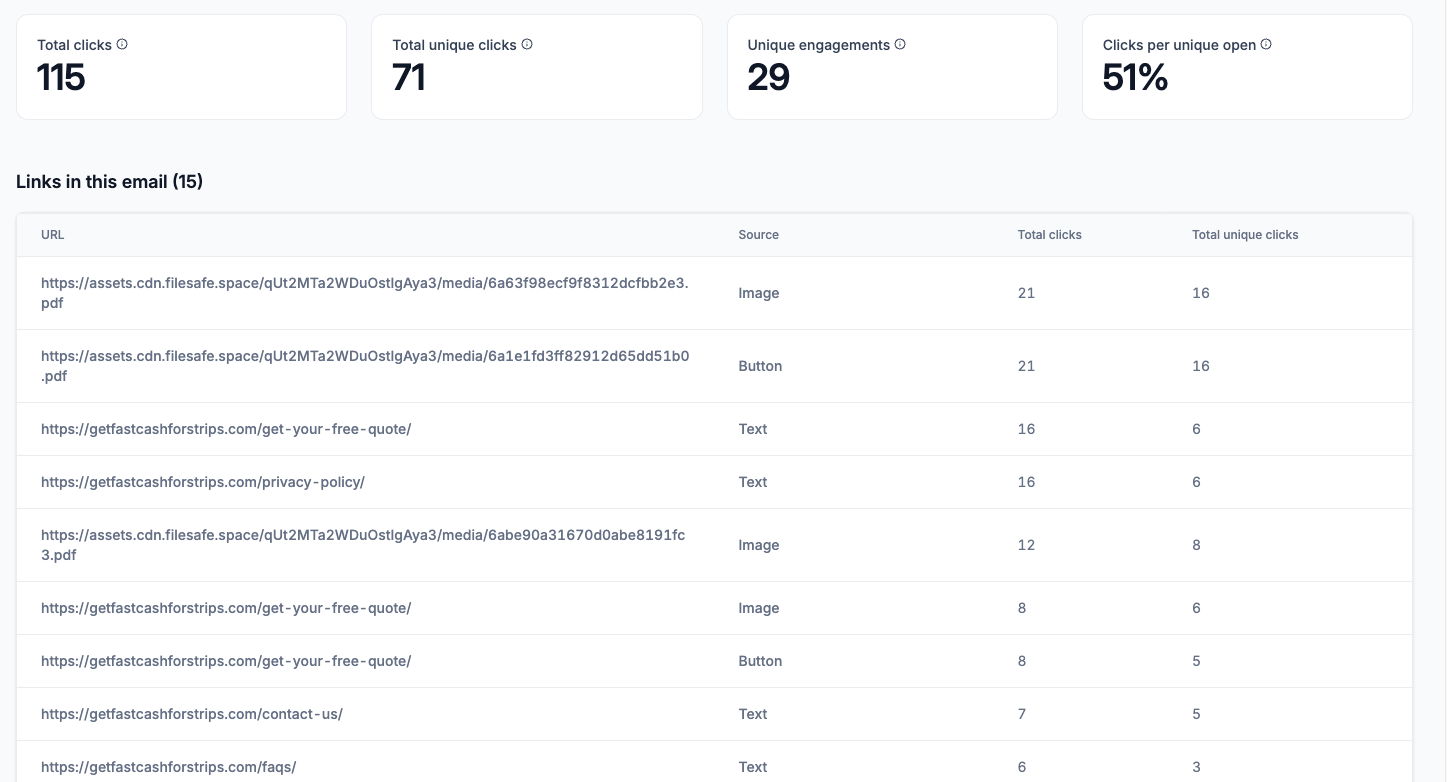Click total clicks 7 in contact-us row
1447x782 pixels.
[1022, 714]
